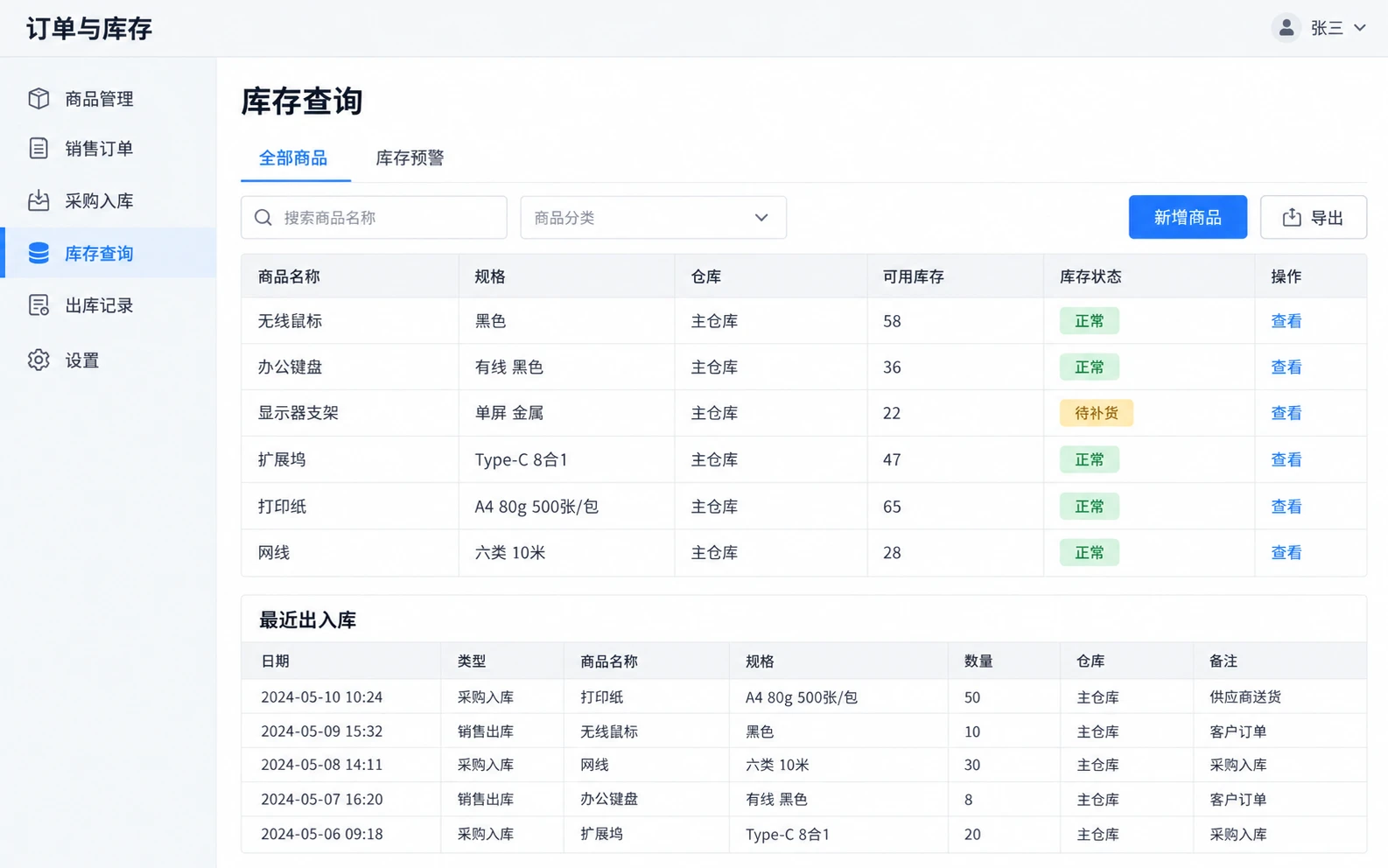Click the 采购入库 inbox icon

pos(39,201)
